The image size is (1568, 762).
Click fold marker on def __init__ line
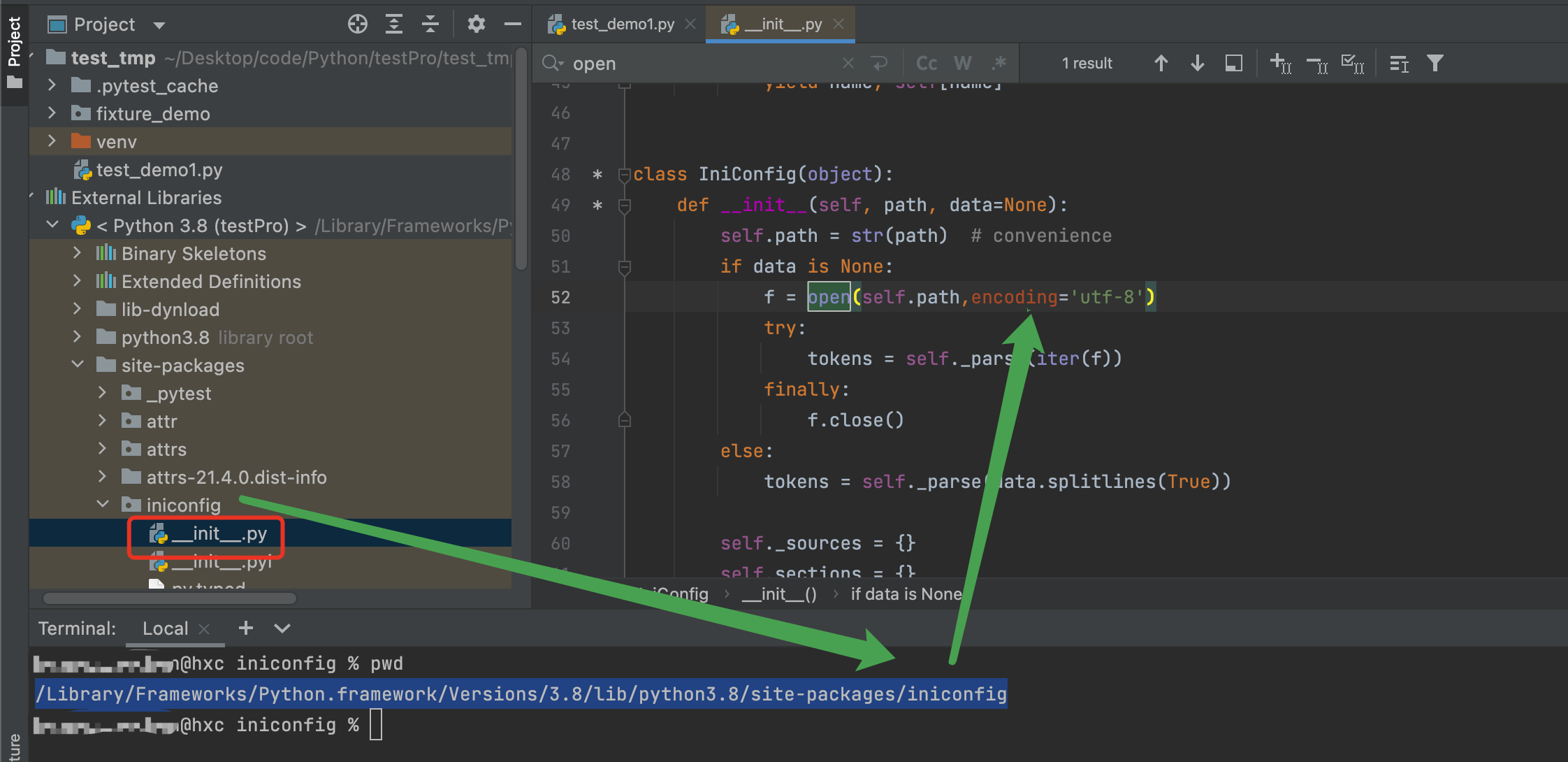625,206
